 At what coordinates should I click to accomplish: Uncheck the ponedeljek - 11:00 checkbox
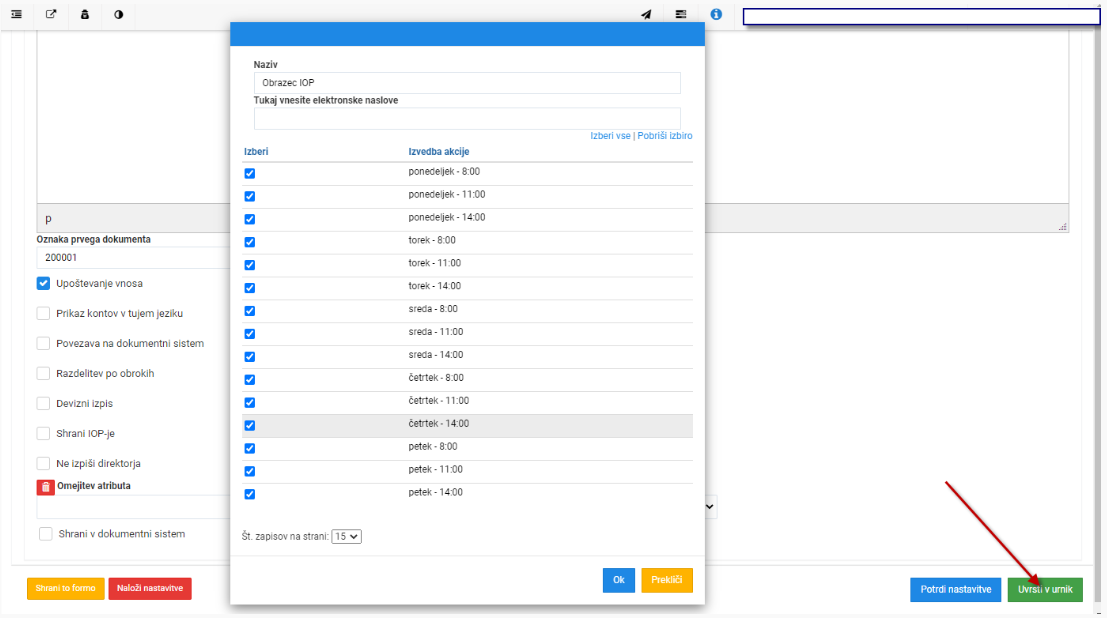(250, 196)
